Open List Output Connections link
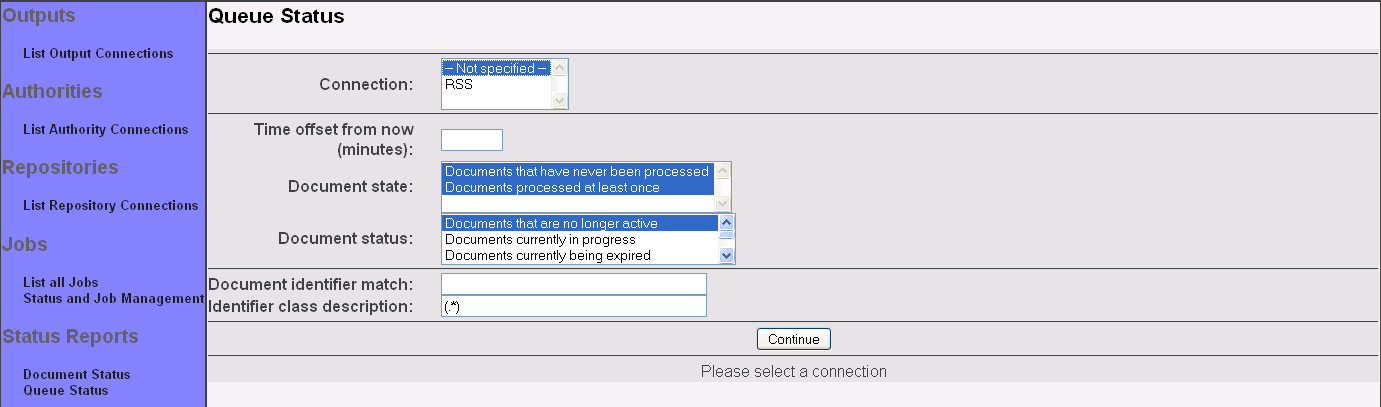This screenshot has height=407, width=1381. tap(97, 53)
